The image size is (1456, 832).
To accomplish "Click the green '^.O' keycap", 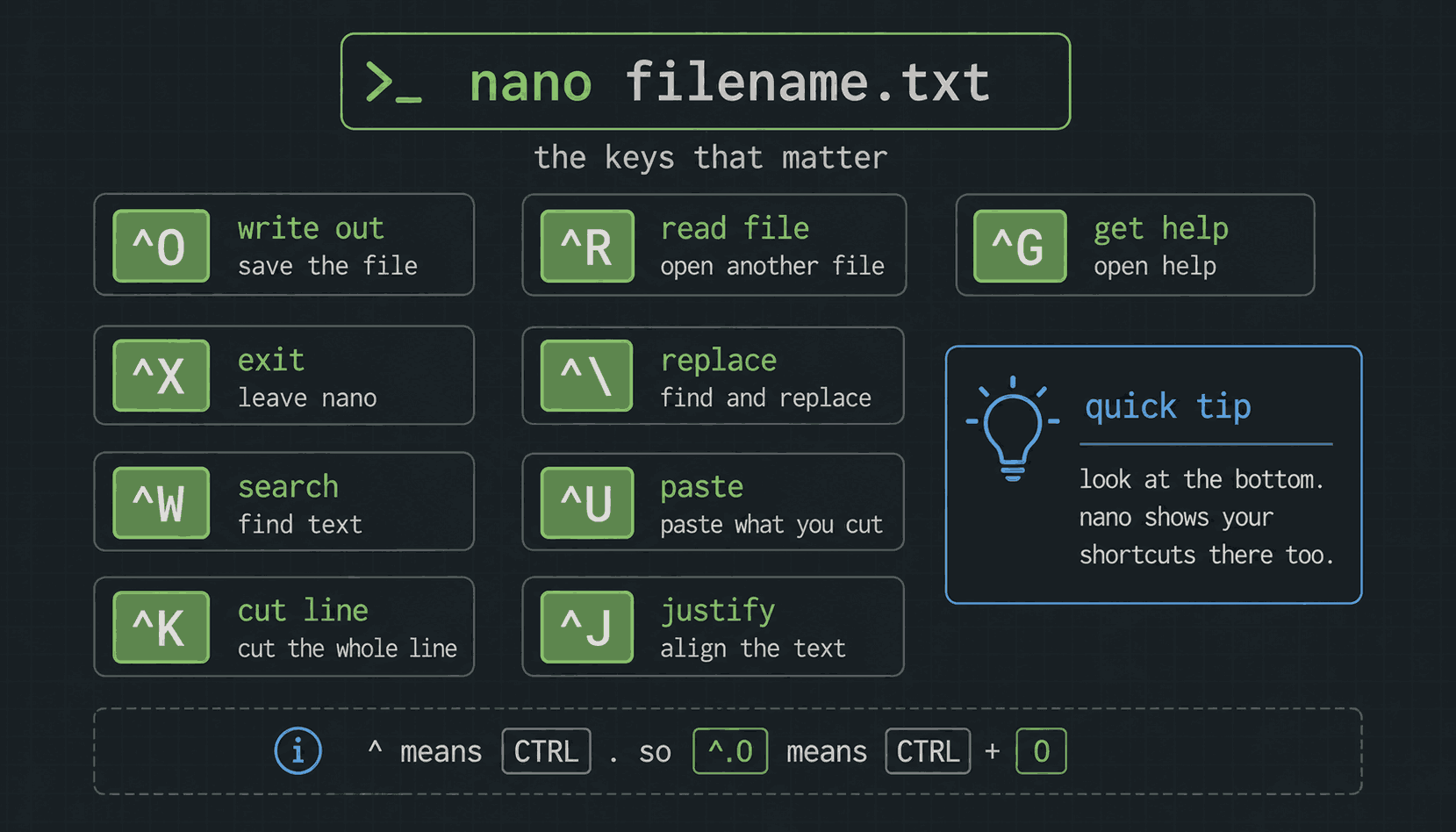I will point(730,751).
